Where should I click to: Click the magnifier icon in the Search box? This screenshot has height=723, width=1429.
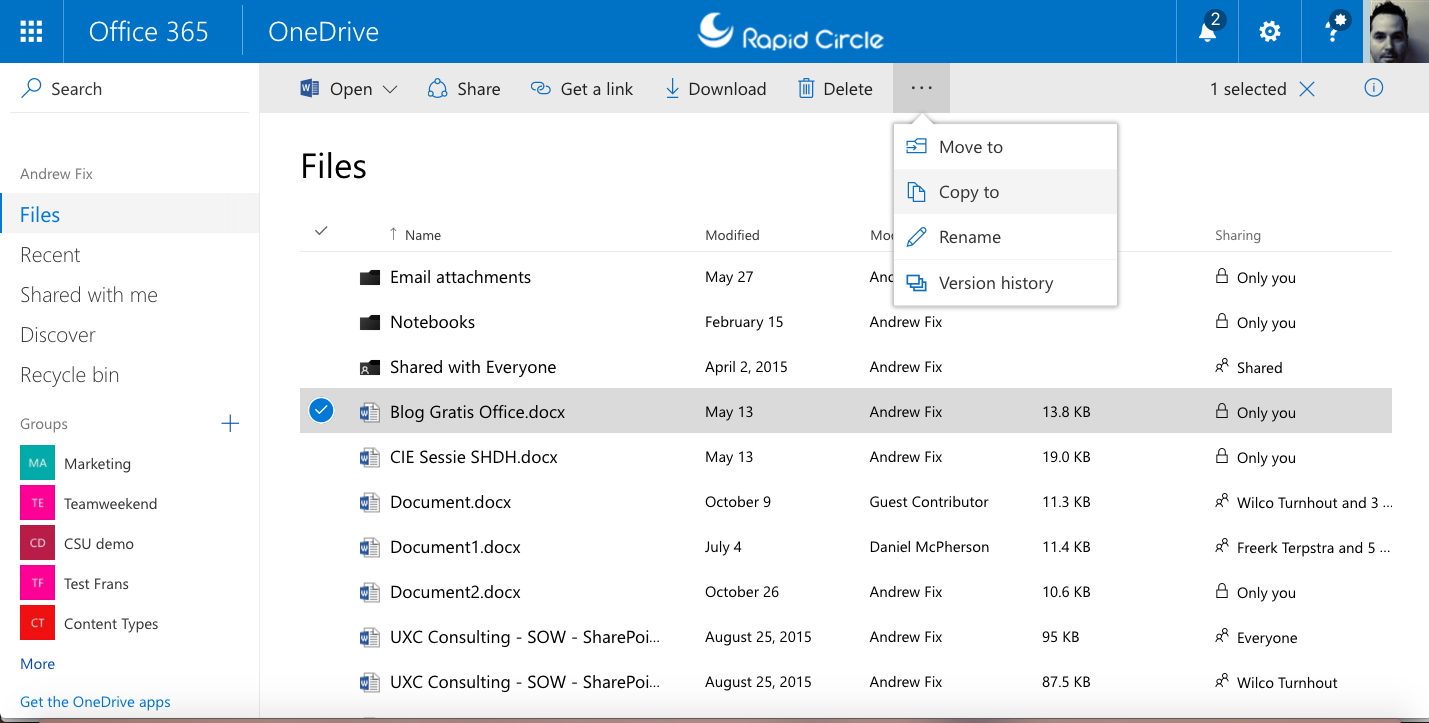click(x=32, y=88)
